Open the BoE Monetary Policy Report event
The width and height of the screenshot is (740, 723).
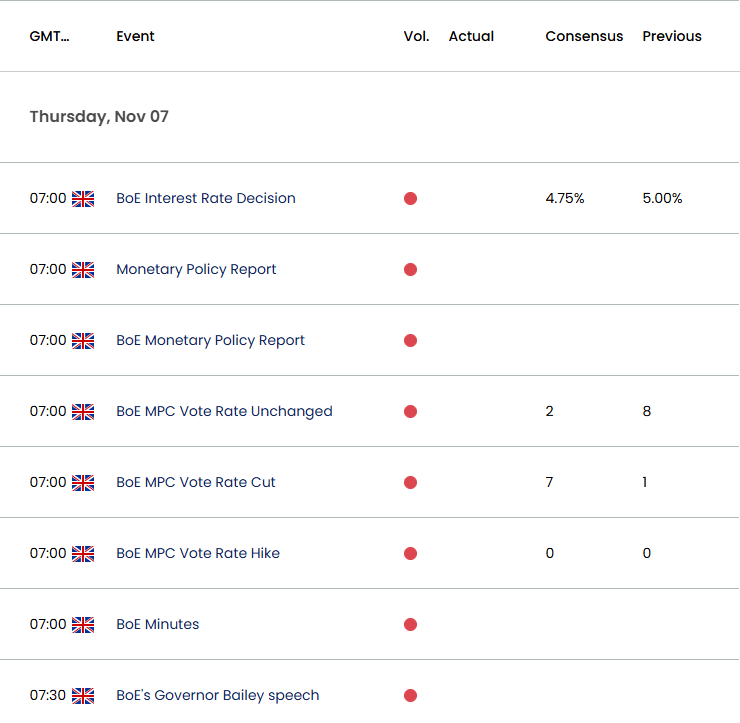(x=210, y=340)
